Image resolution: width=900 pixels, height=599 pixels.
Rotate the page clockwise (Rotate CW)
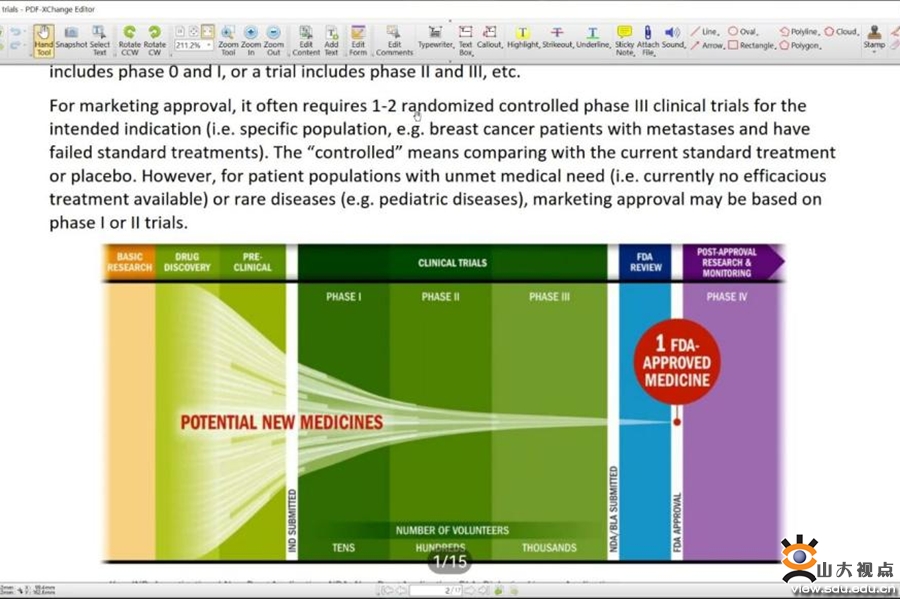[155, 39]
